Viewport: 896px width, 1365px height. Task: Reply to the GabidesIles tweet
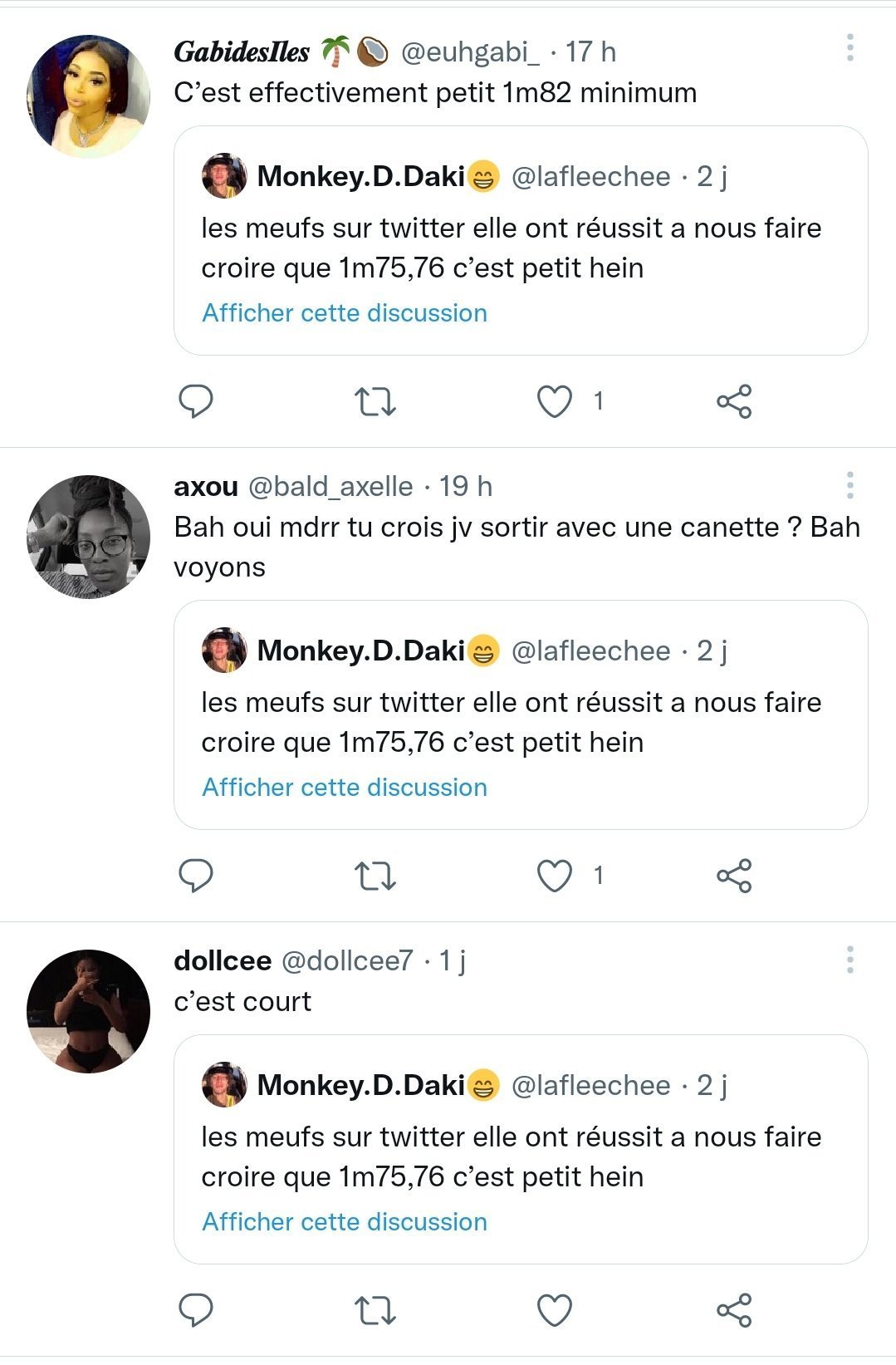point(196,401)
